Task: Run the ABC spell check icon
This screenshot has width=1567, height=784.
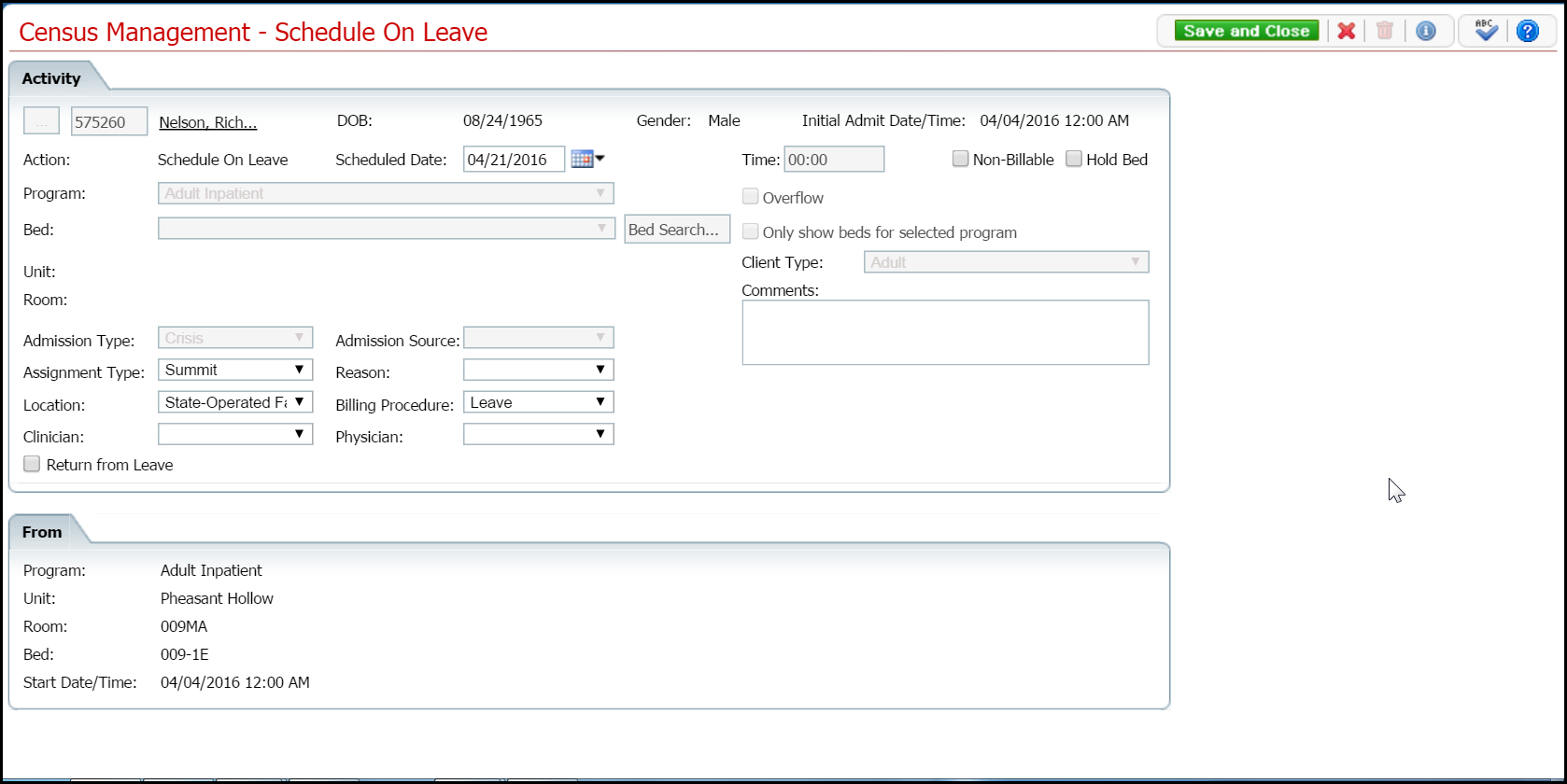Action: click(1486, 31)
